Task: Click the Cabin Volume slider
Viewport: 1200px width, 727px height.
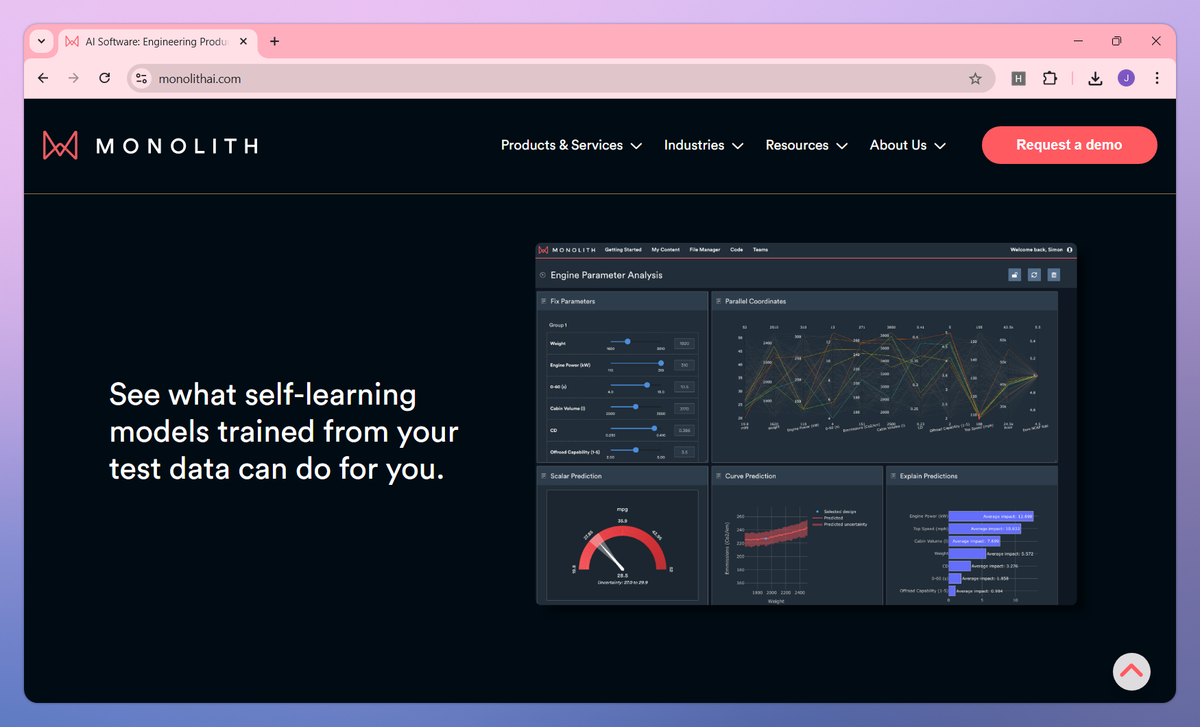Action: 636,407
